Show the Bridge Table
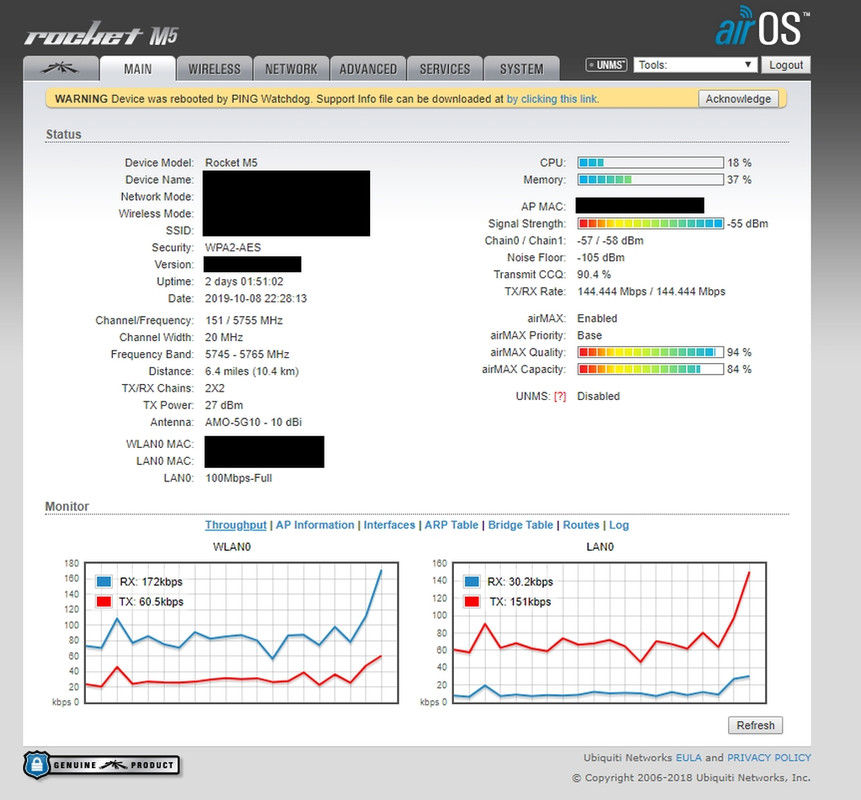Screen dimensions: 861x800 [521, 525]
